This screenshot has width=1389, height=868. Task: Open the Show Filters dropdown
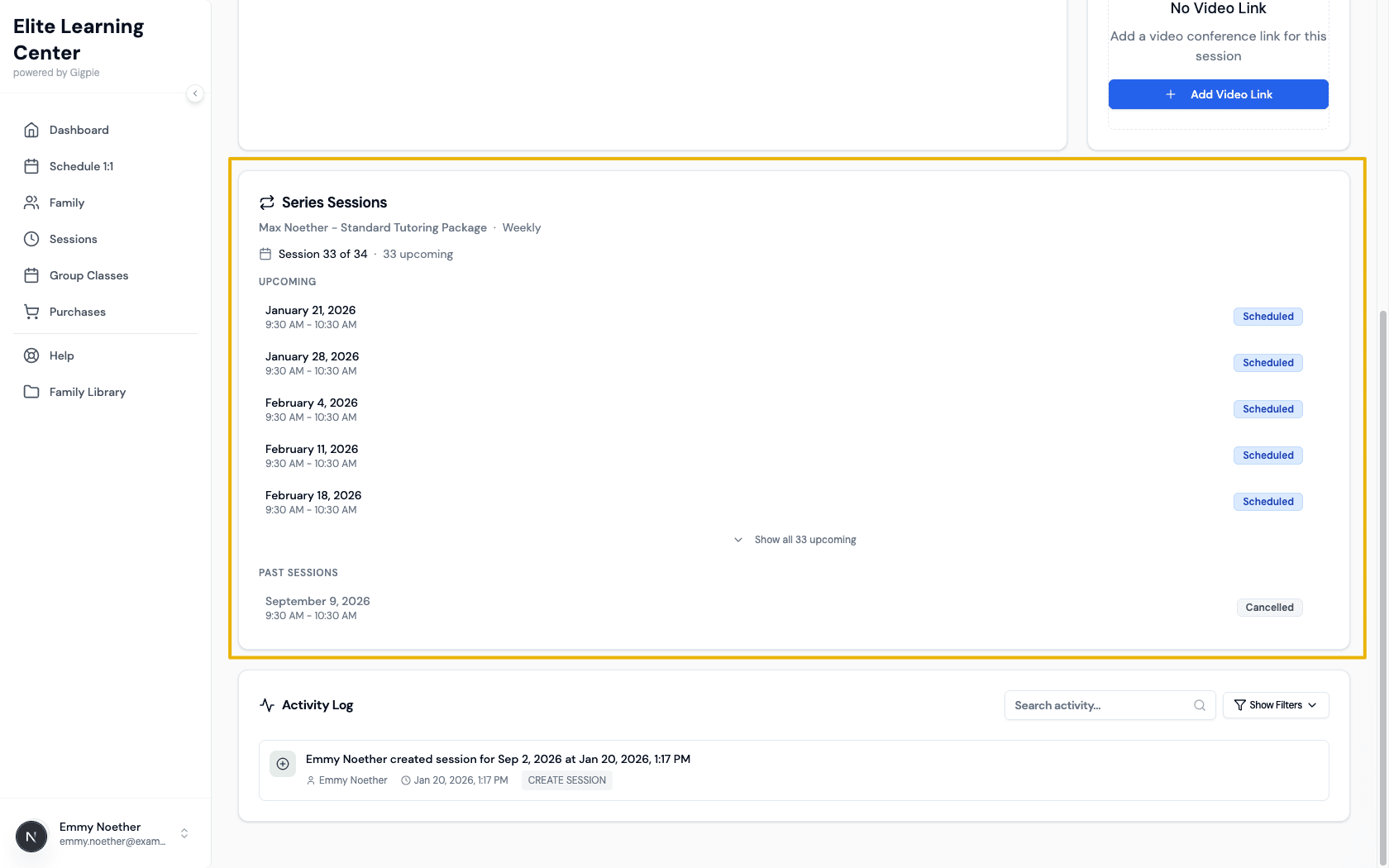(x=1275, y=705)
